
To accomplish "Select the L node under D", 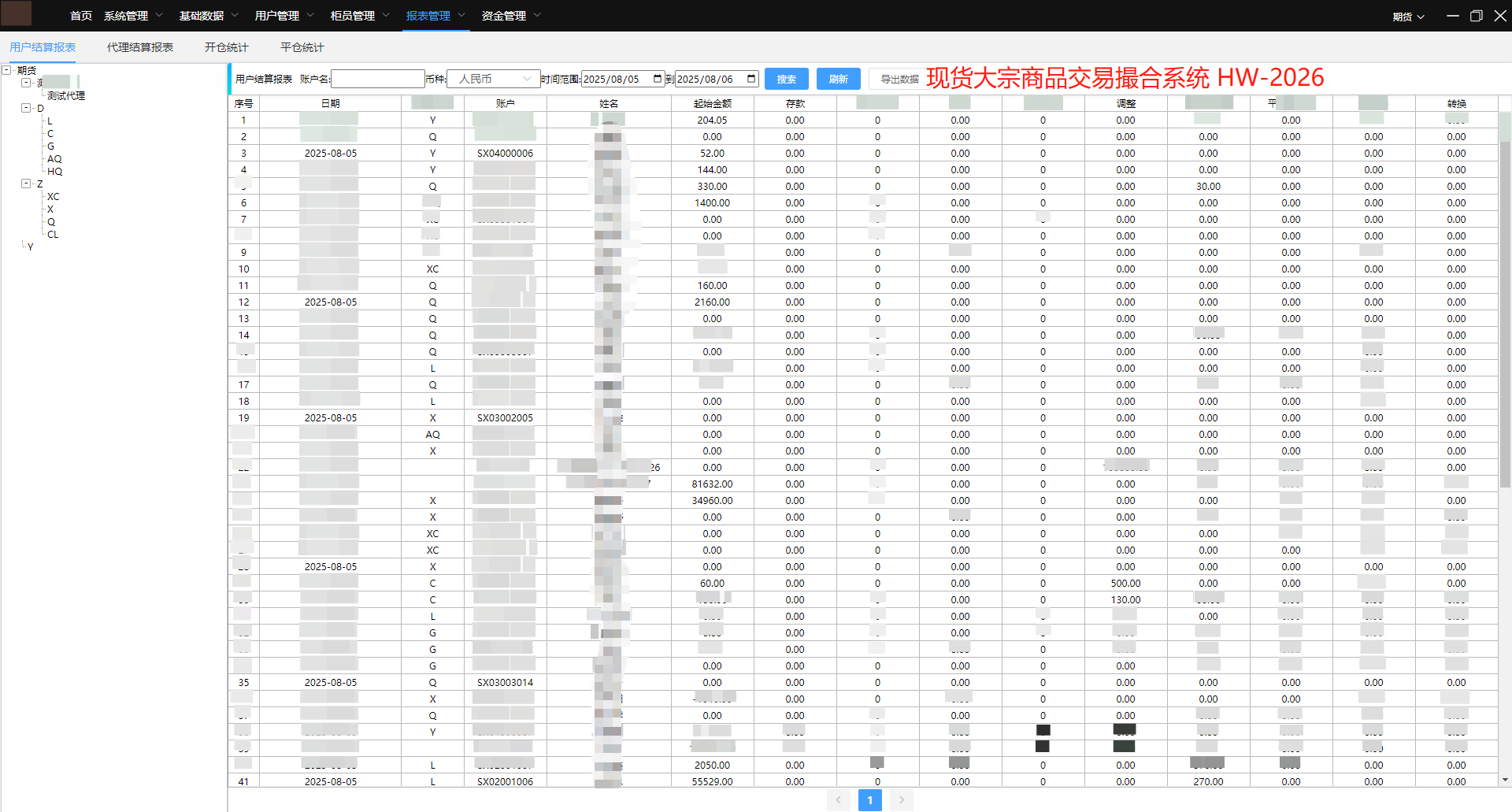I will [x=50, y=121].
